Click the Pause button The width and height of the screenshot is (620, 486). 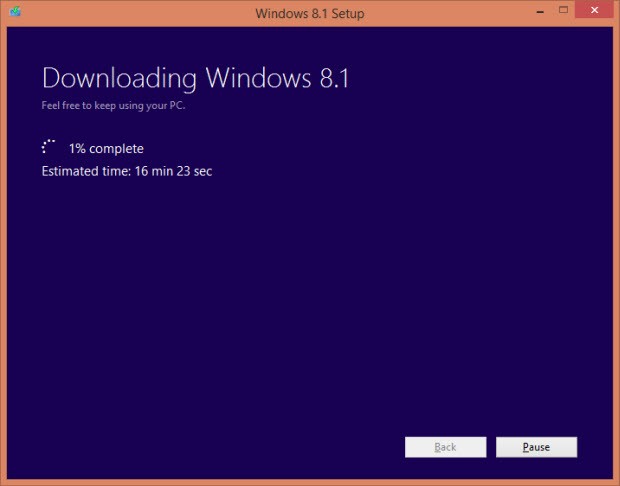[x=536, y=447]
